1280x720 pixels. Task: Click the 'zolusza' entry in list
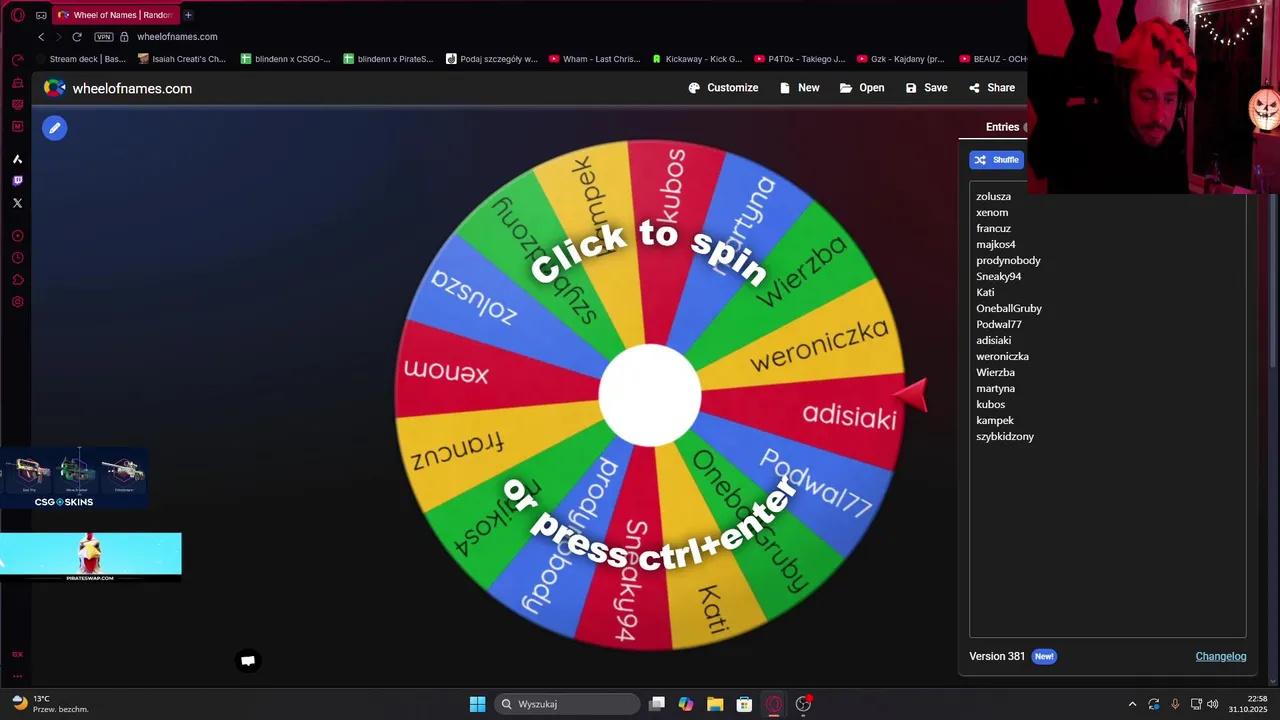pos(994,196)
